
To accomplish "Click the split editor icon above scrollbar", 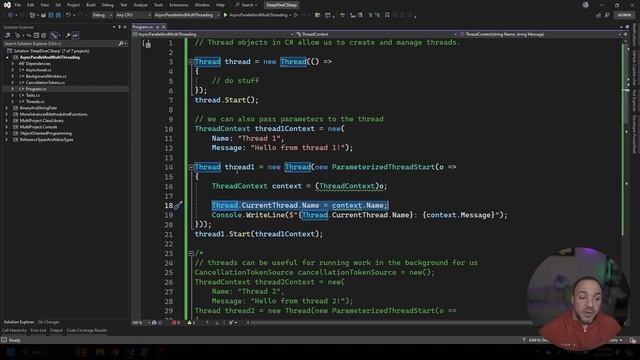I will coord(625,34).
